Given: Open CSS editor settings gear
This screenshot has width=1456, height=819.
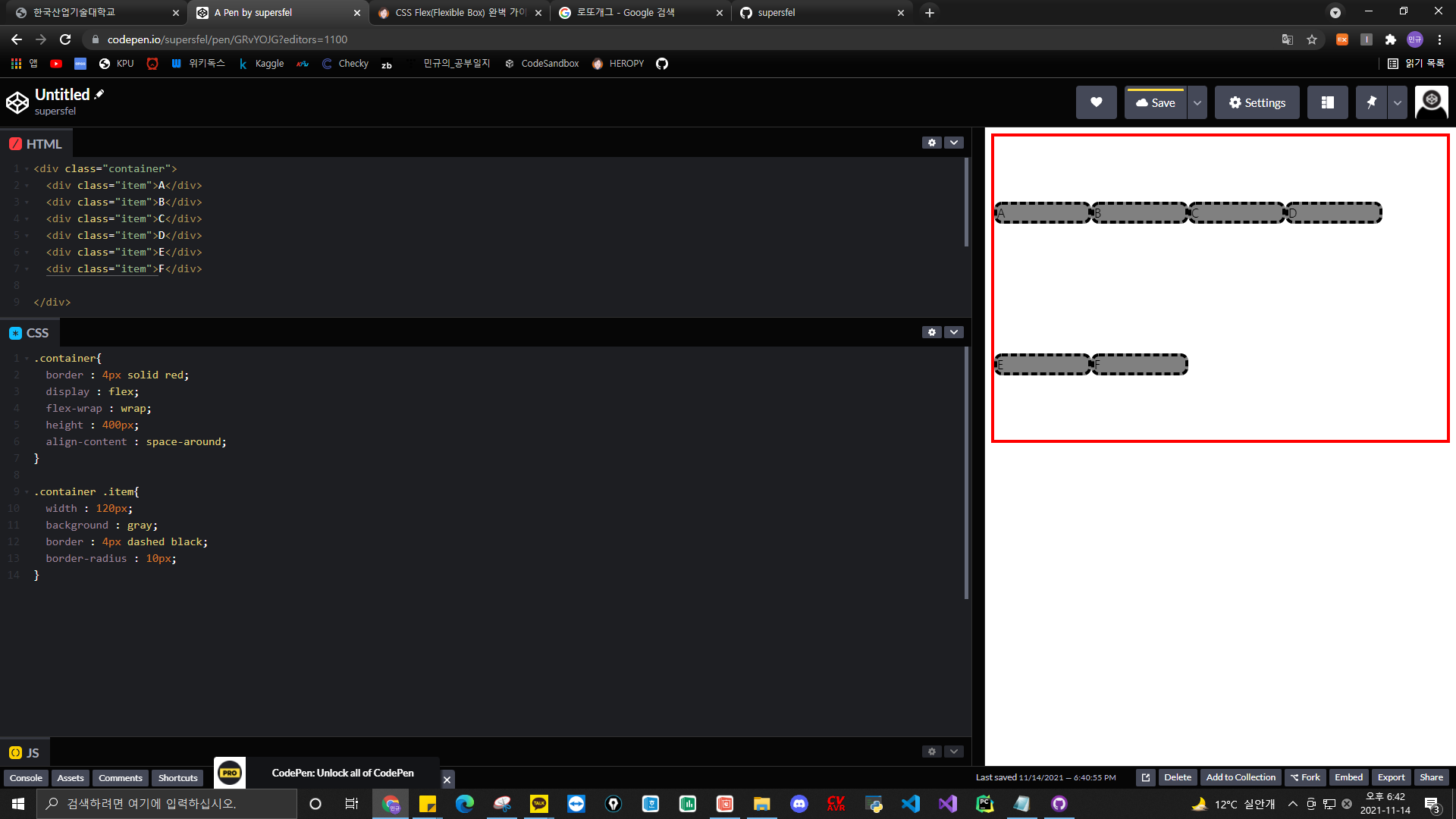Looking at the screenshot, I should pyautogui.click(x=932, y=332).
